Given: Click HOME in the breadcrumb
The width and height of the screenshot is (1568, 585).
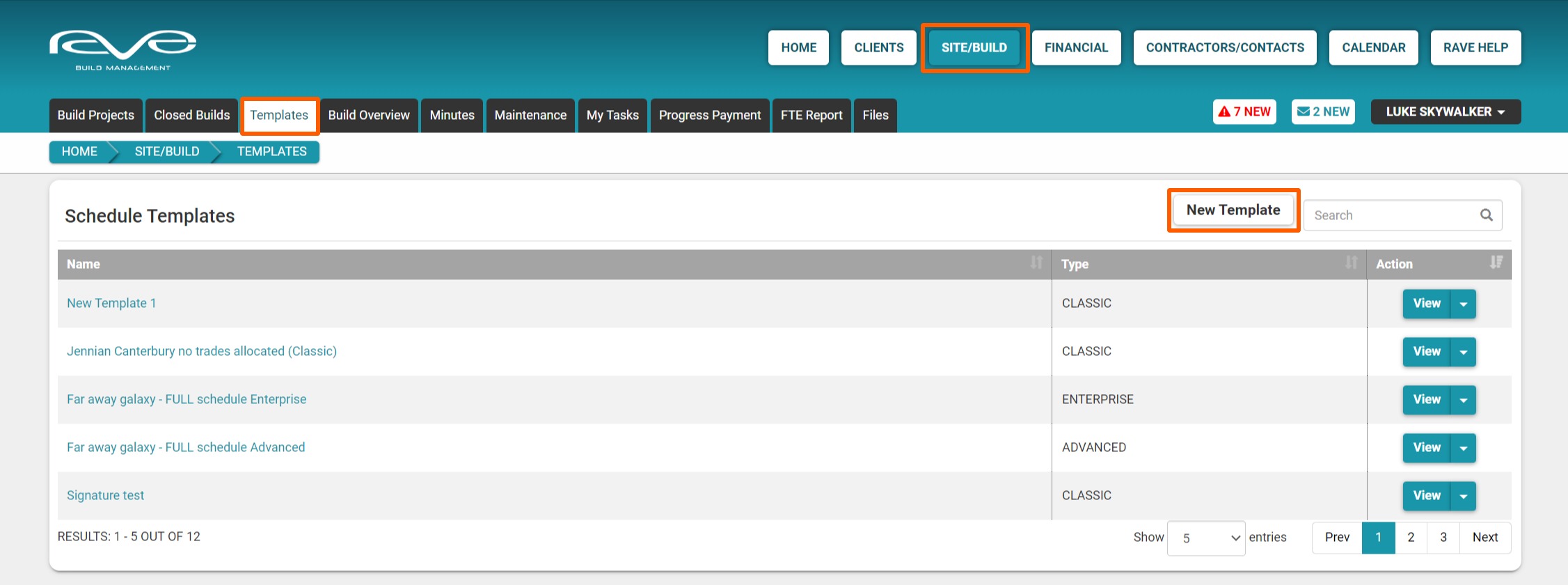Looking at the screenshot, I should point(79,152).
